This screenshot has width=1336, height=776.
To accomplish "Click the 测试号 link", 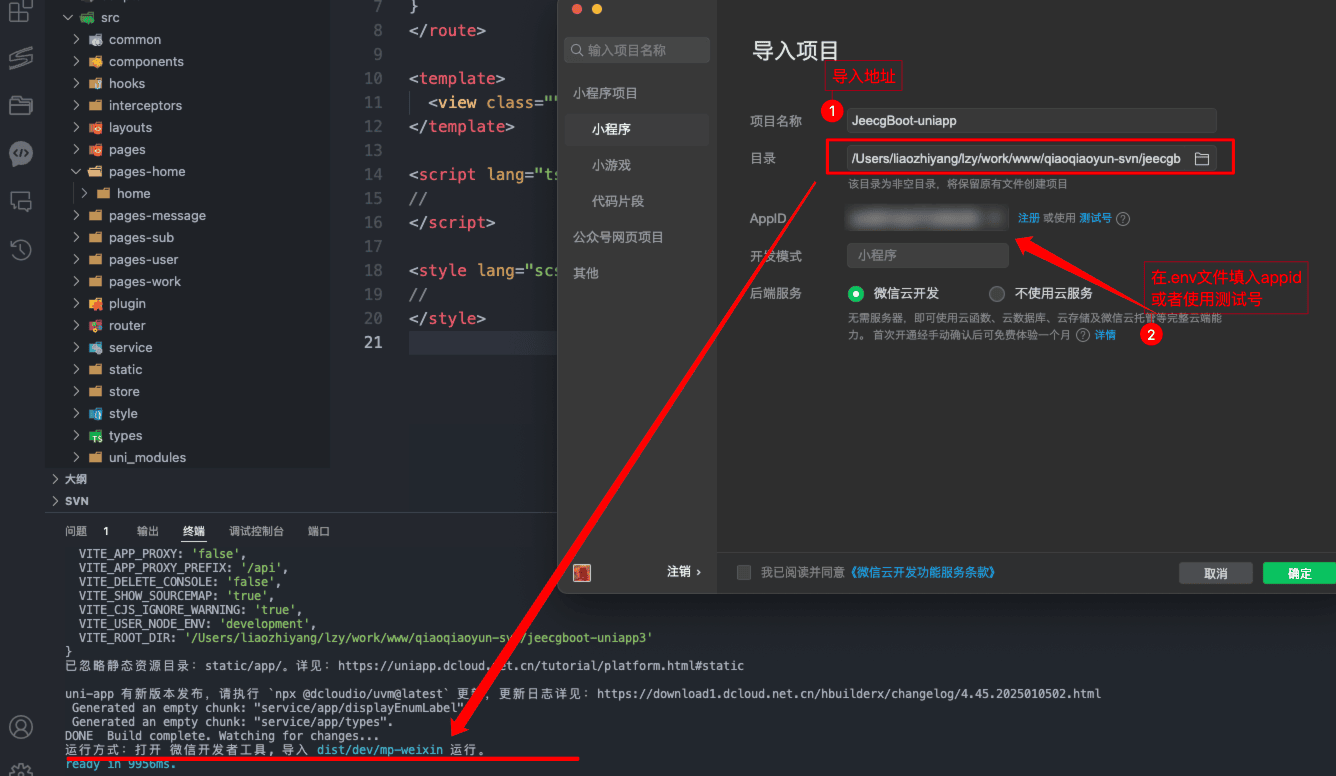I will 1095,218.
